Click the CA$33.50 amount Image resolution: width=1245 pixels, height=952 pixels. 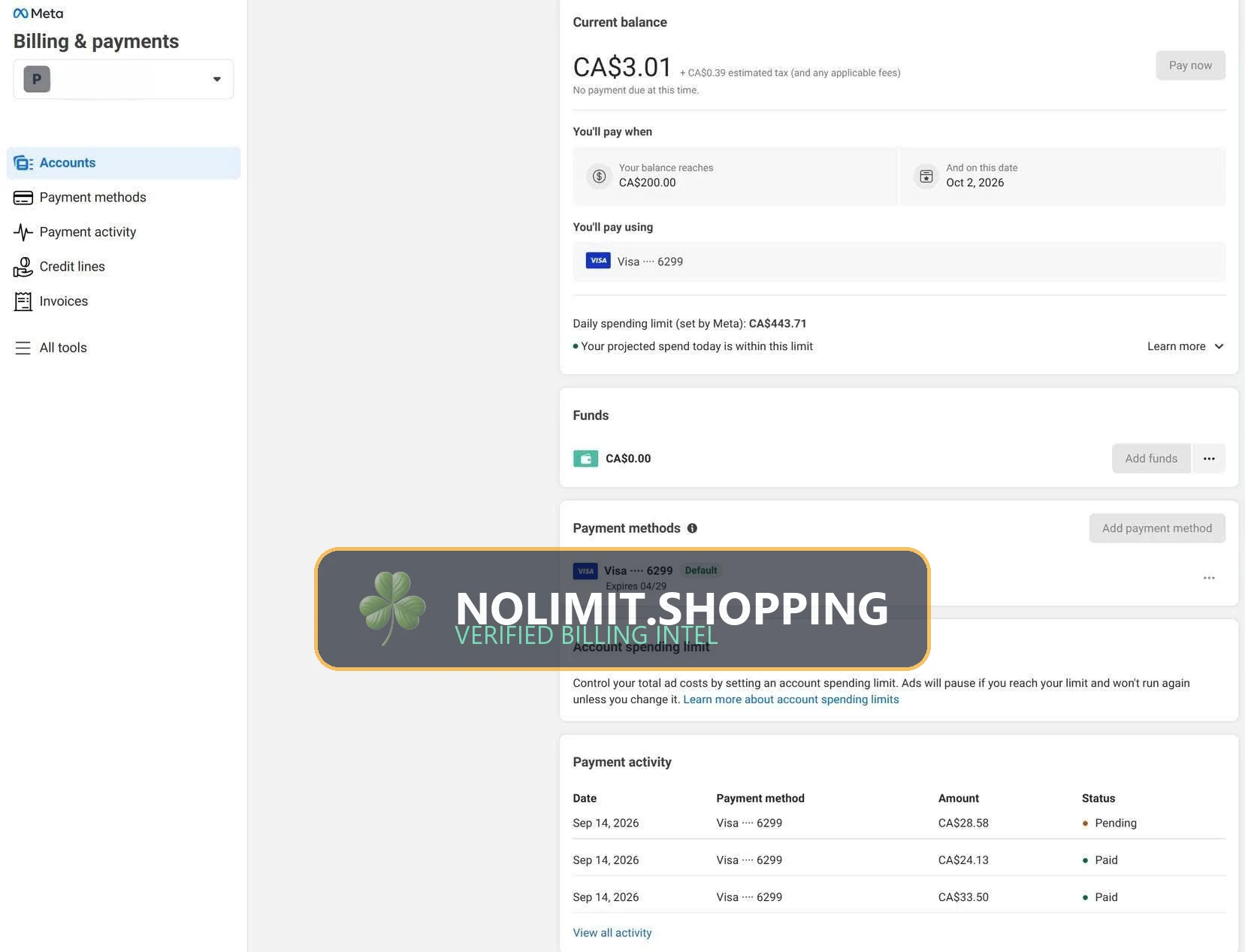tap(963, 897)
